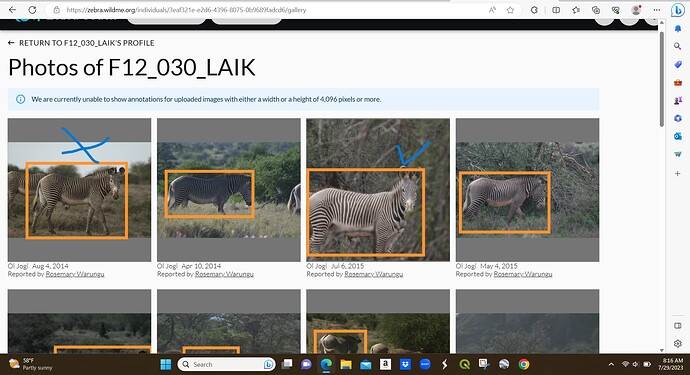
Task: Open File Explorer on the taskbar
Action: point(346,364)
